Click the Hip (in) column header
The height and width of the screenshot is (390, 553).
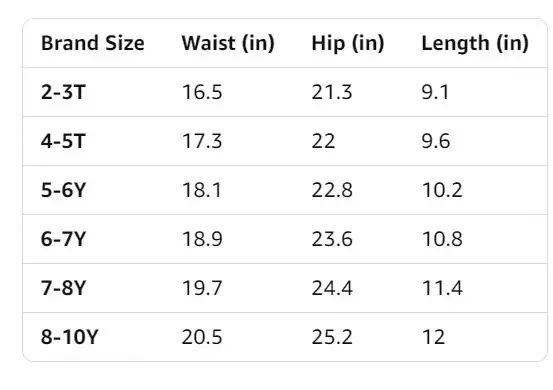tap(348, 44)
